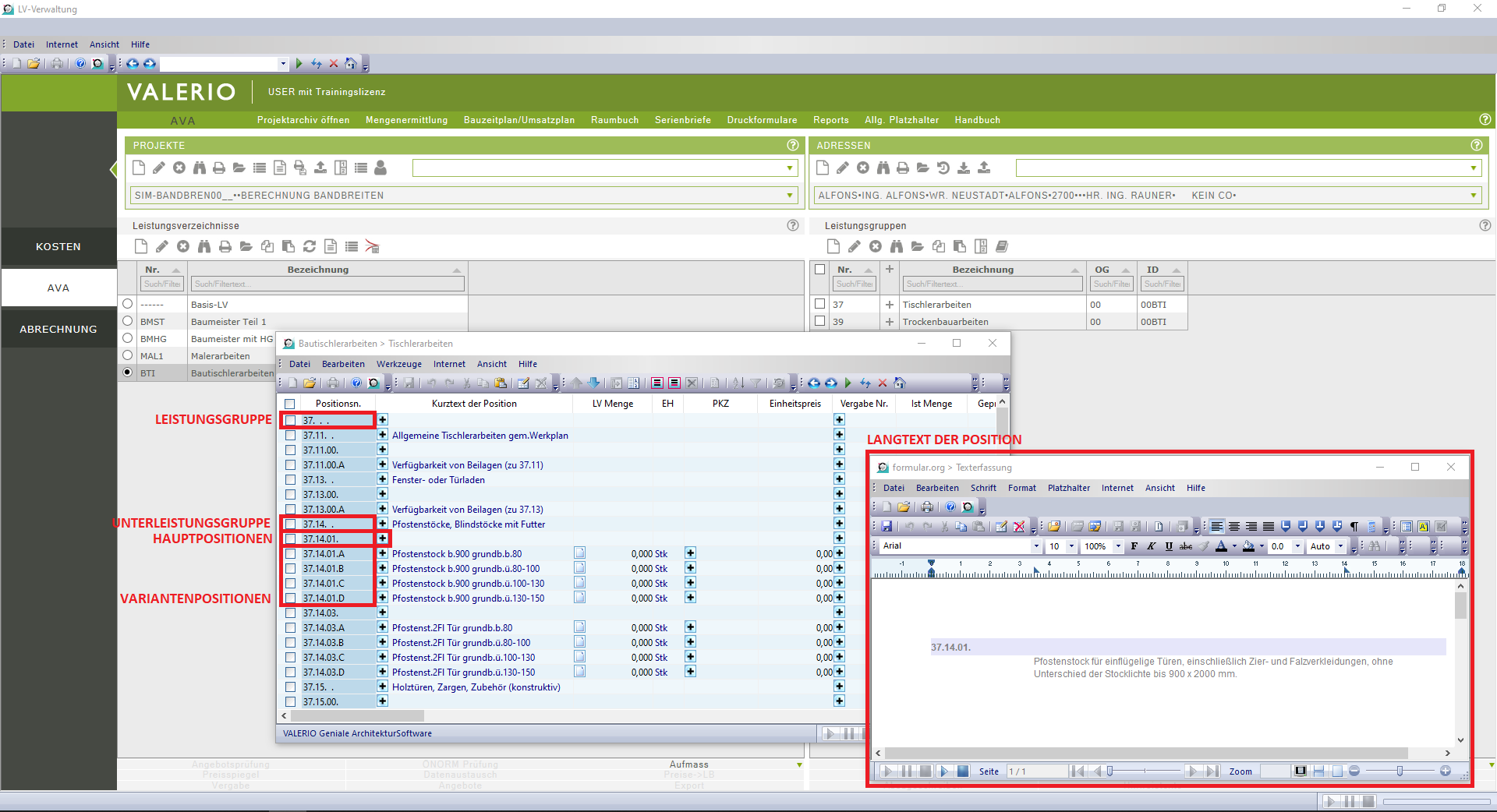Select the MAL1 Malerarbeiten radio button
Screen dimensions: 1497x812
[x=128, y=355]
